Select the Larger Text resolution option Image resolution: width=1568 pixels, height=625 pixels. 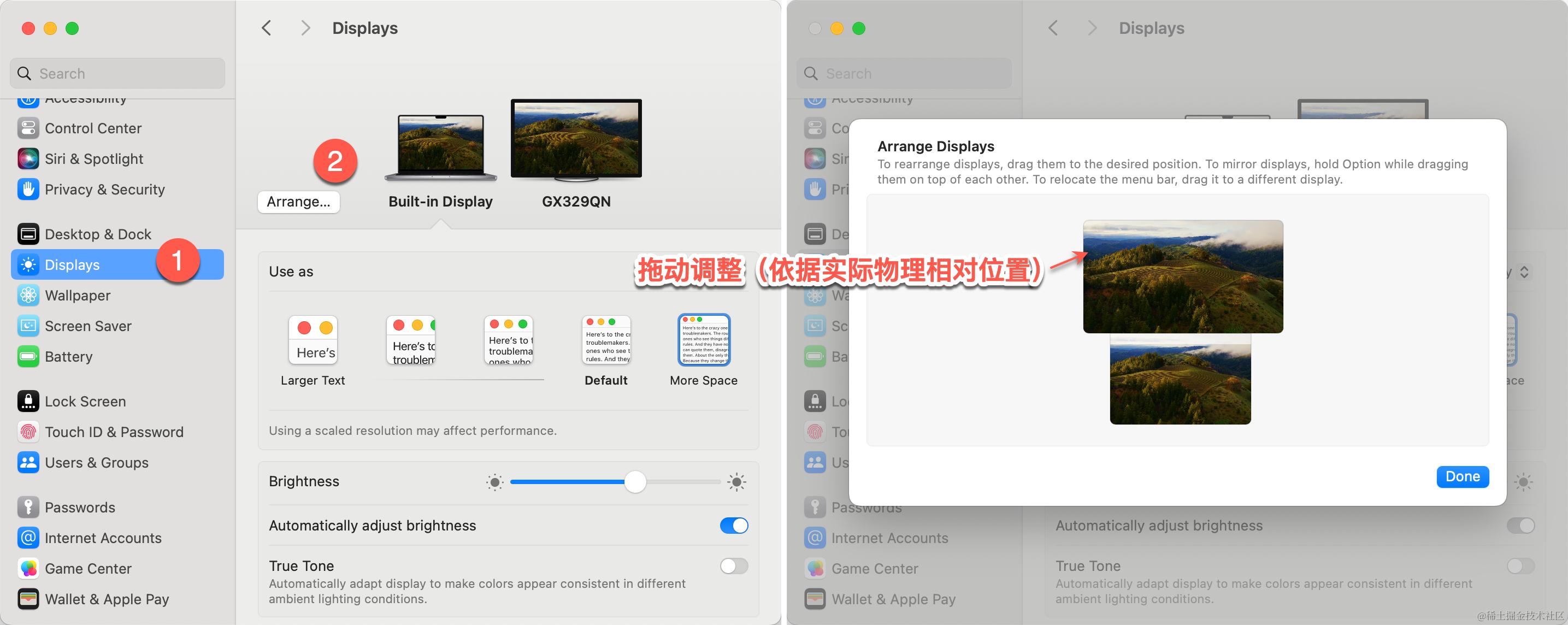tap(313, 340)
